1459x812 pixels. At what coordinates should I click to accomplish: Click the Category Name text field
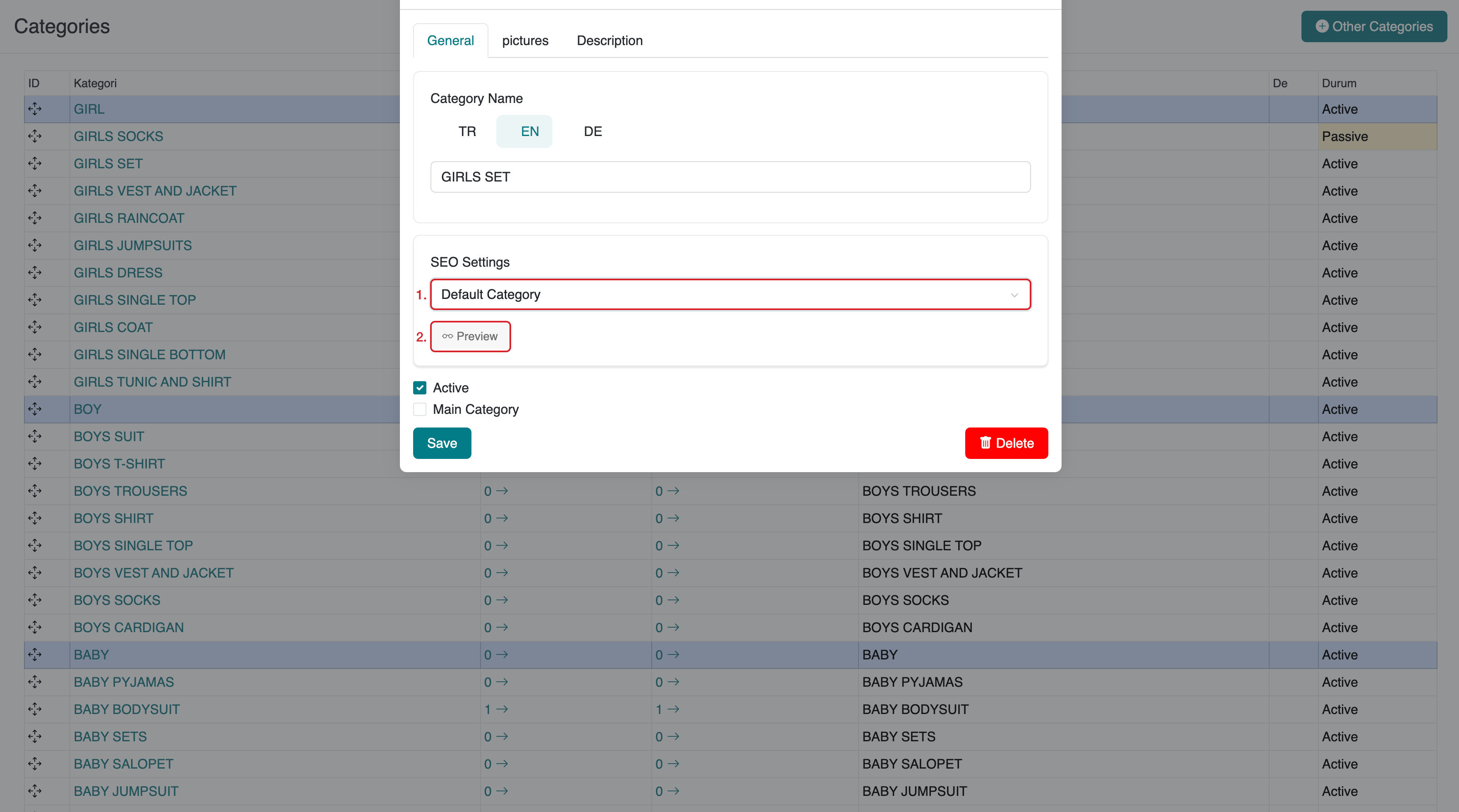point(729,177)
